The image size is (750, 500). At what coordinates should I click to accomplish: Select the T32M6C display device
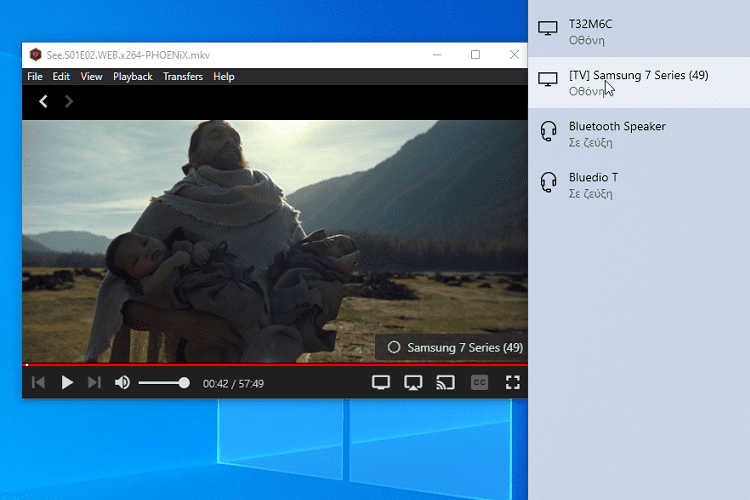click(x=639, y=32)
